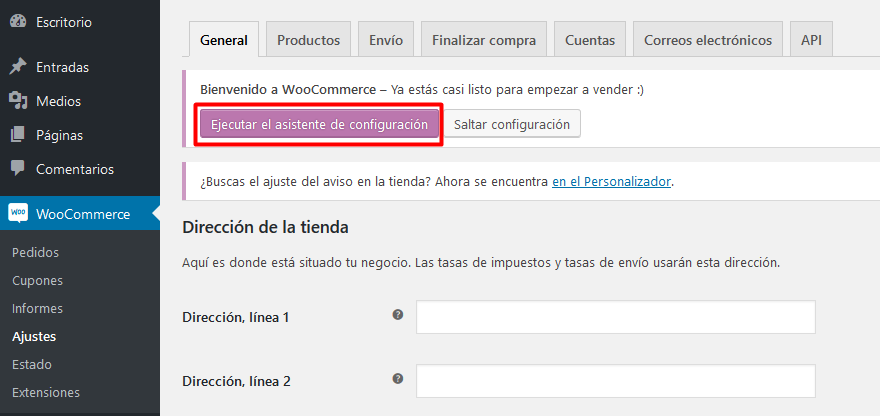Go to Cupones submenu
This screenshot has width=880, height=416.
point(38,281)
